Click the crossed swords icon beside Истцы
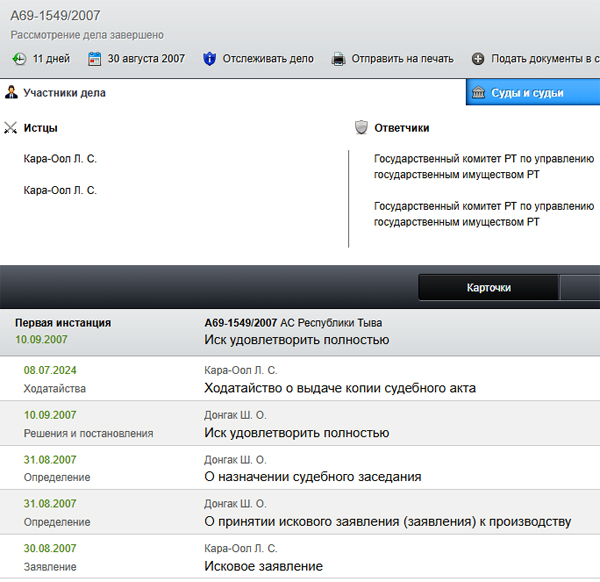 click(11, 128)
